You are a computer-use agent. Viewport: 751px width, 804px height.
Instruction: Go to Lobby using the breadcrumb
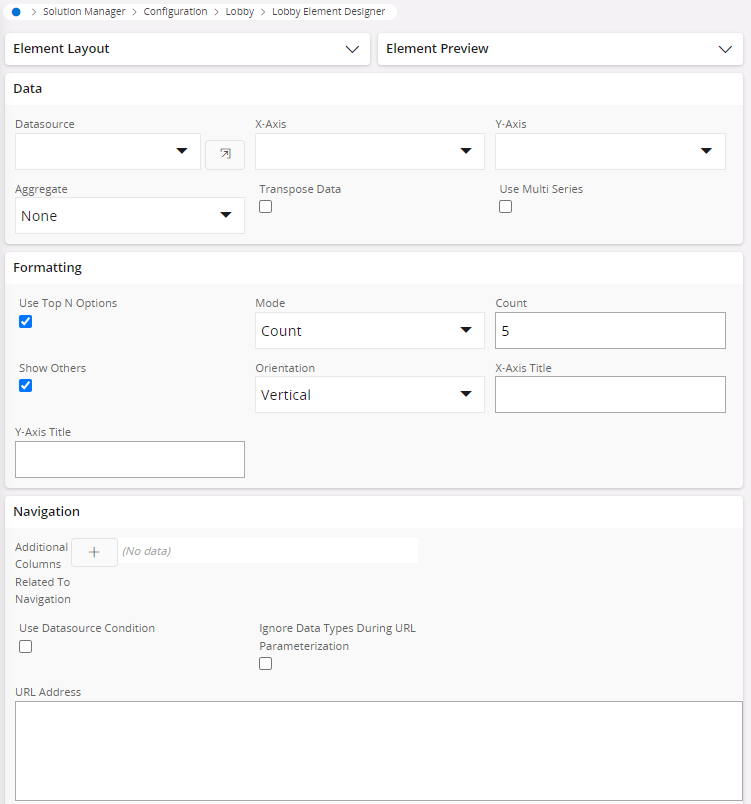[240, 11]
